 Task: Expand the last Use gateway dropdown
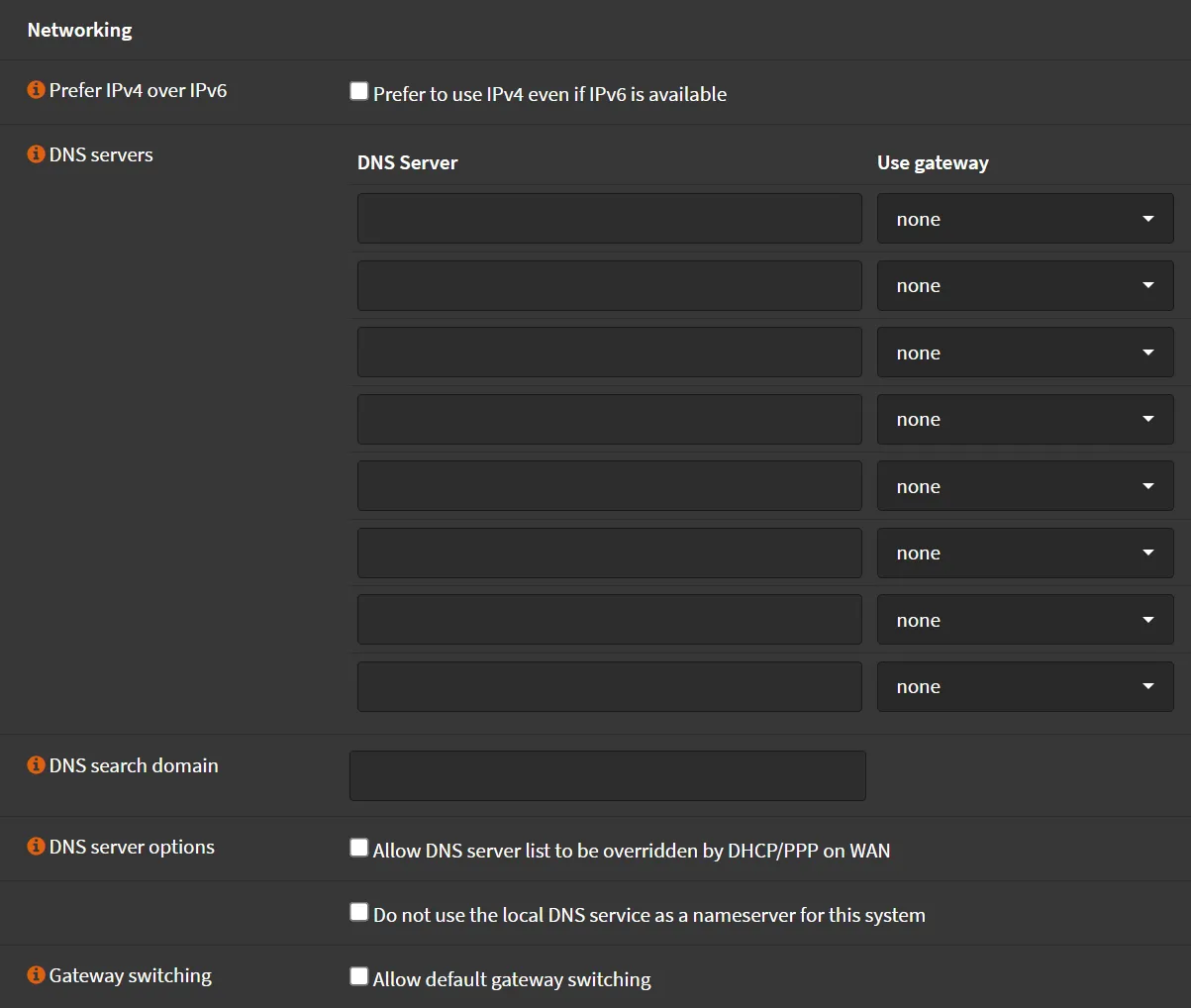(x=1025, y=686)
